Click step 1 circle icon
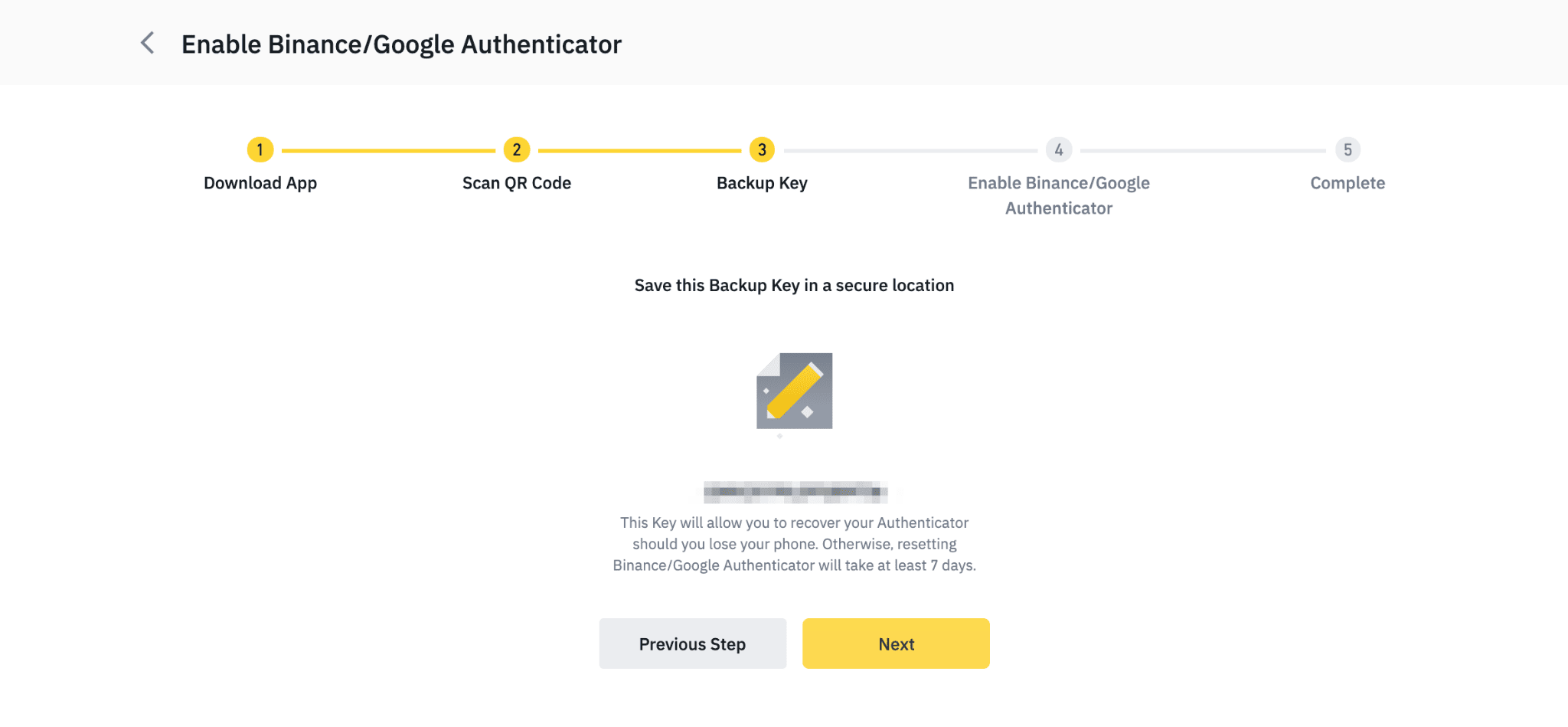Image resolution: width=1568 pixels, height=727 pixels. pyautogui.click(x=260, y=149)
